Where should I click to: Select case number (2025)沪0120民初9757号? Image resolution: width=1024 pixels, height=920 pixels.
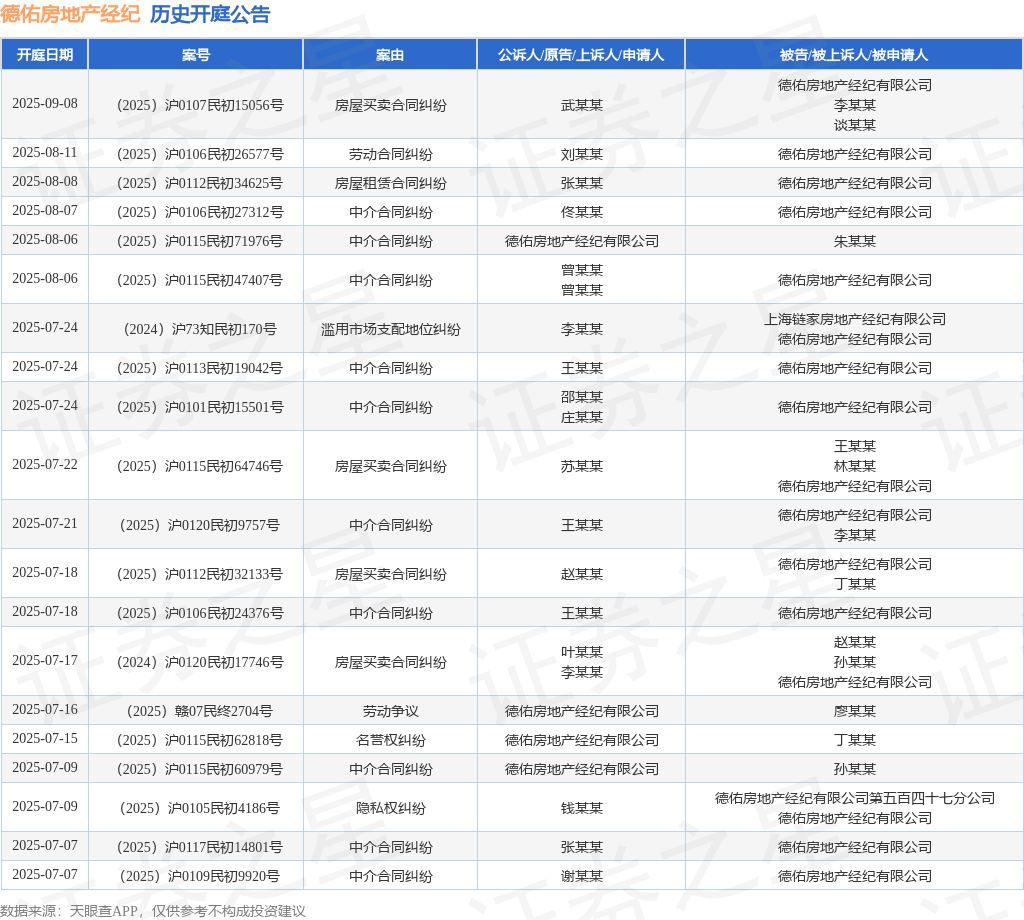(x=200, y=525)
